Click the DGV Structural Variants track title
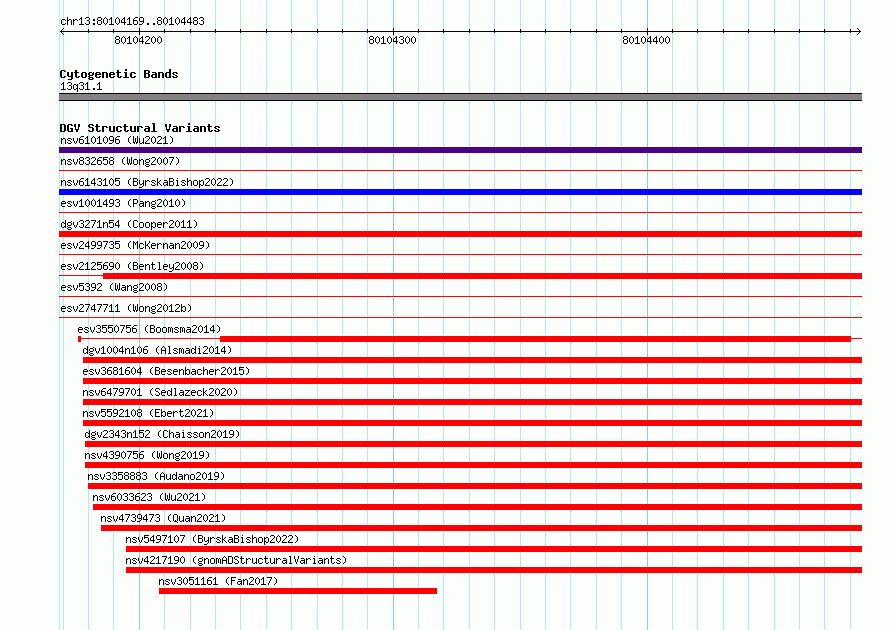The width and height of the screenshot is (890, 630). [140, 128]
